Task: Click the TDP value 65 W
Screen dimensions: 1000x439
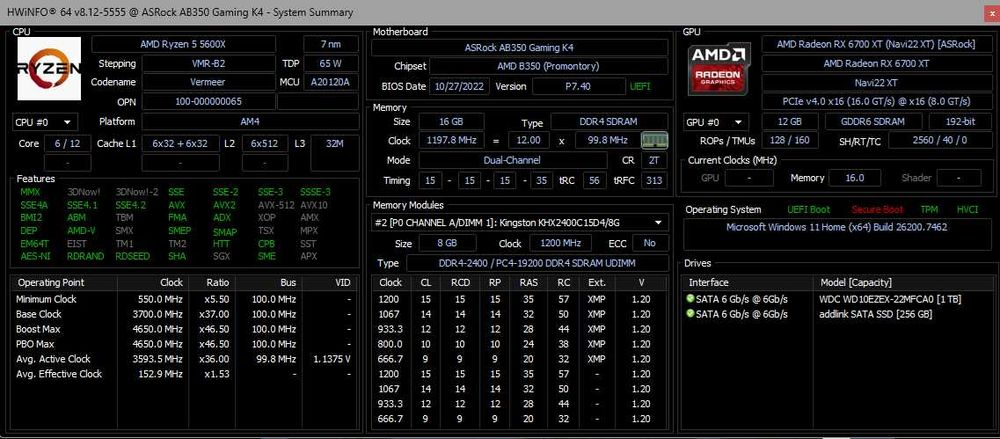Action: [332, 64]
